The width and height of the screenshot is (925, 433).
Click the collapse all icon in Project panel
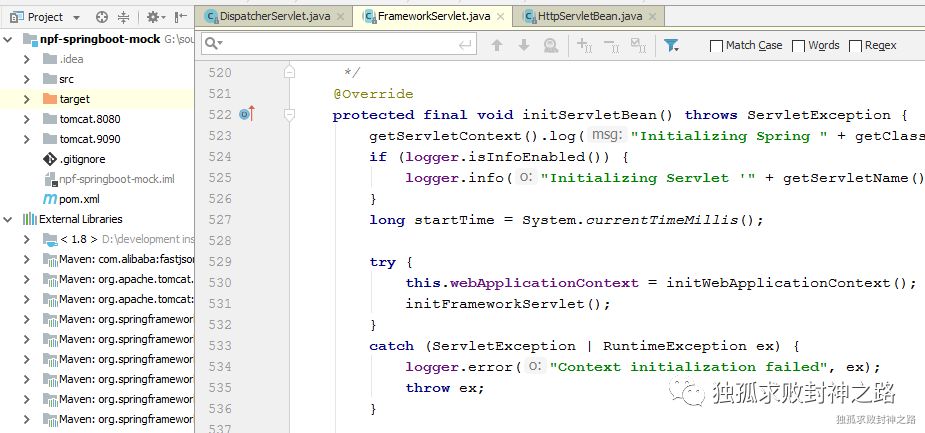pos(123,17)
